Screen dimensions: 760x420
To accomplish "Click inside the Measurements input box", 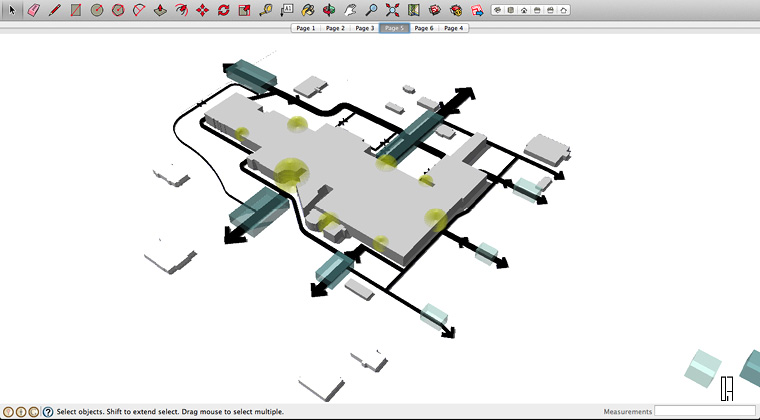I will coord(705,411).
